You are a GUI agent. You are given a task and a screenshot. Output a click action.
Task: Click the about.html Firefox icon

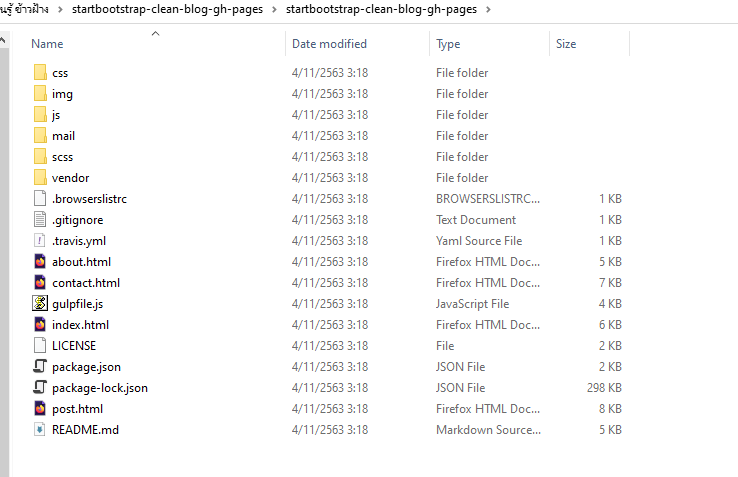point(40,261)
